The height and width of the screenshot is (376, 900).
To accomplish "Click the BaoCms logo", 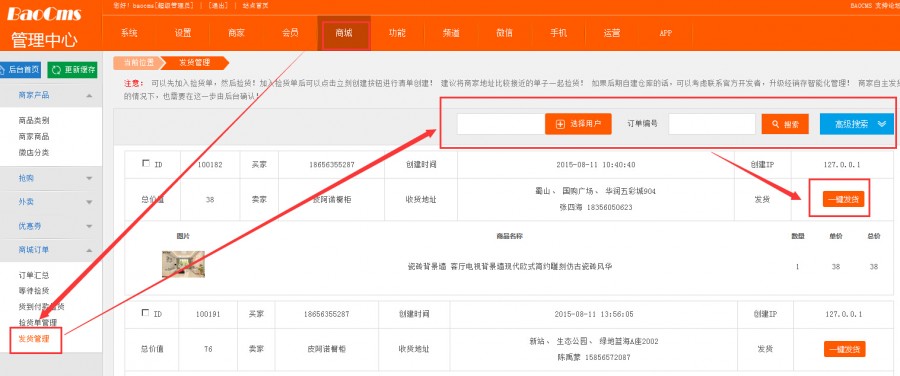I will [x=44, y=14].
